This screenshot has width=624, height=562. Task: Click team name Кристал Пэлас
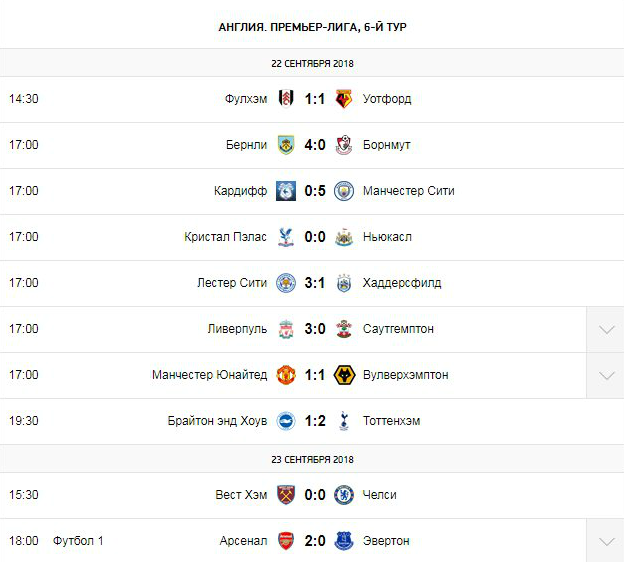tap(226, 237)
